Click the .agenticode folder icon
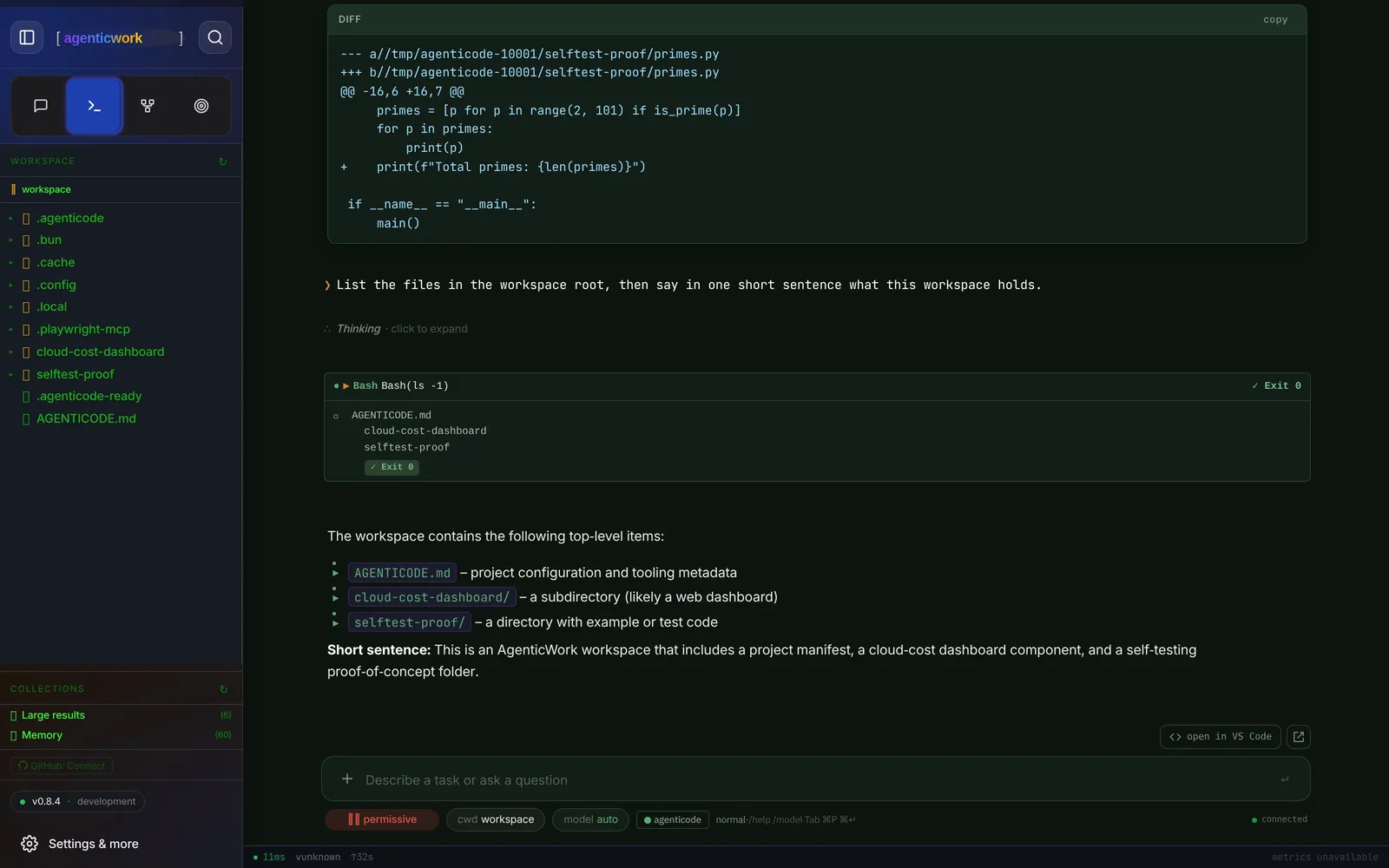Screen dimensions: 1389x868 (x=26, y=219)
